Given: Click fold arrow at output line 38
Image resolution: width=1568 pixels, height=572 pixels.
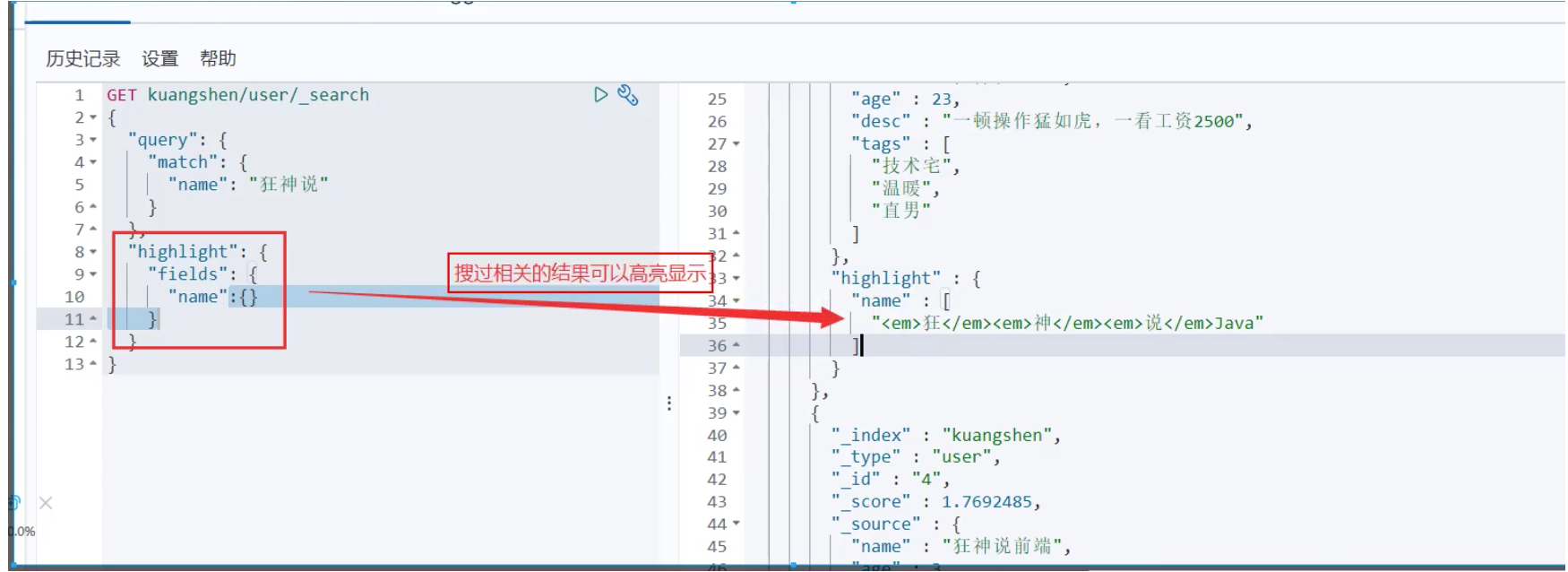Looking at the screenshot, I should click(737, 389).
